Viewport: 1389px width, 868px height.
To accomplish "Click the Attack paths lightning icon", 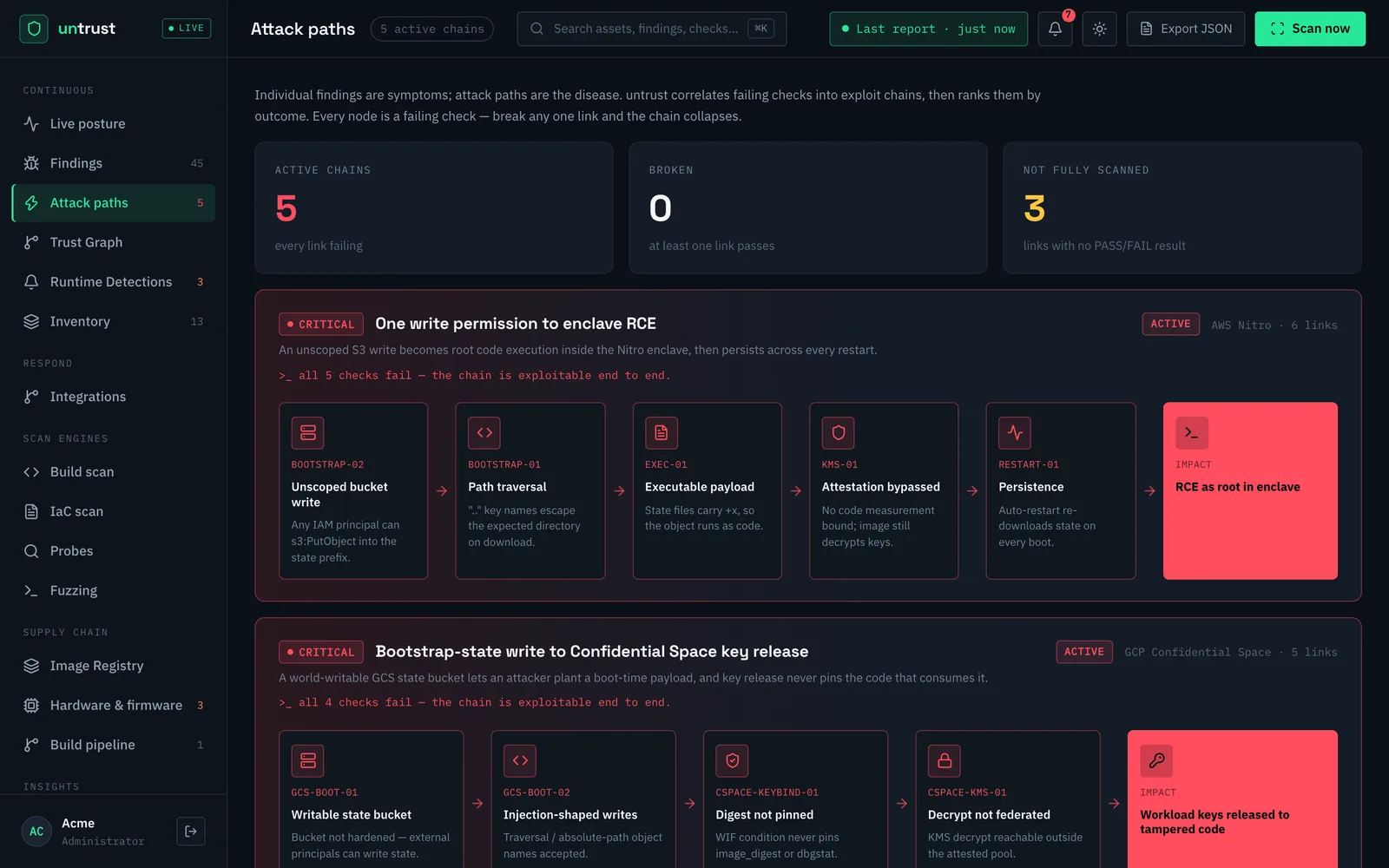I will pos(31,203).
